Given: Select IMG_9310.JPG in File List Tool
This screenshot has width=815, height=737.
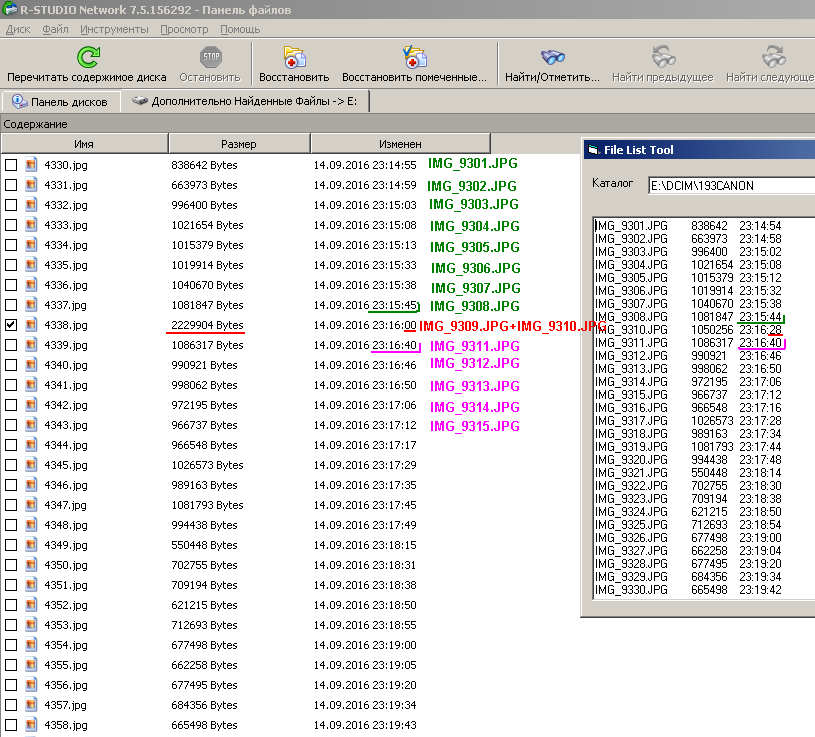Looking at the screenshot, I should point(688,330).
